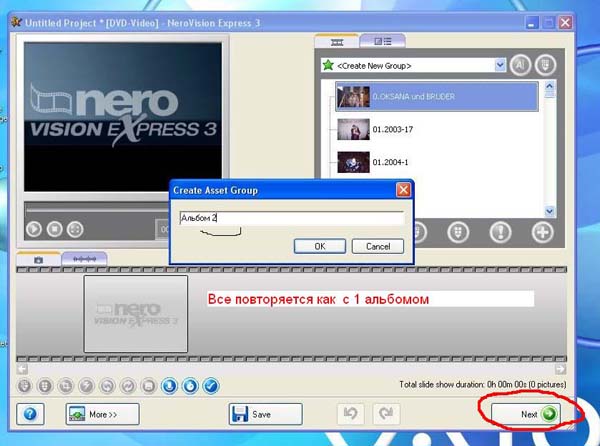
Task: Click the grey effects toolbar icon
Action: click(x=86, y=386)
